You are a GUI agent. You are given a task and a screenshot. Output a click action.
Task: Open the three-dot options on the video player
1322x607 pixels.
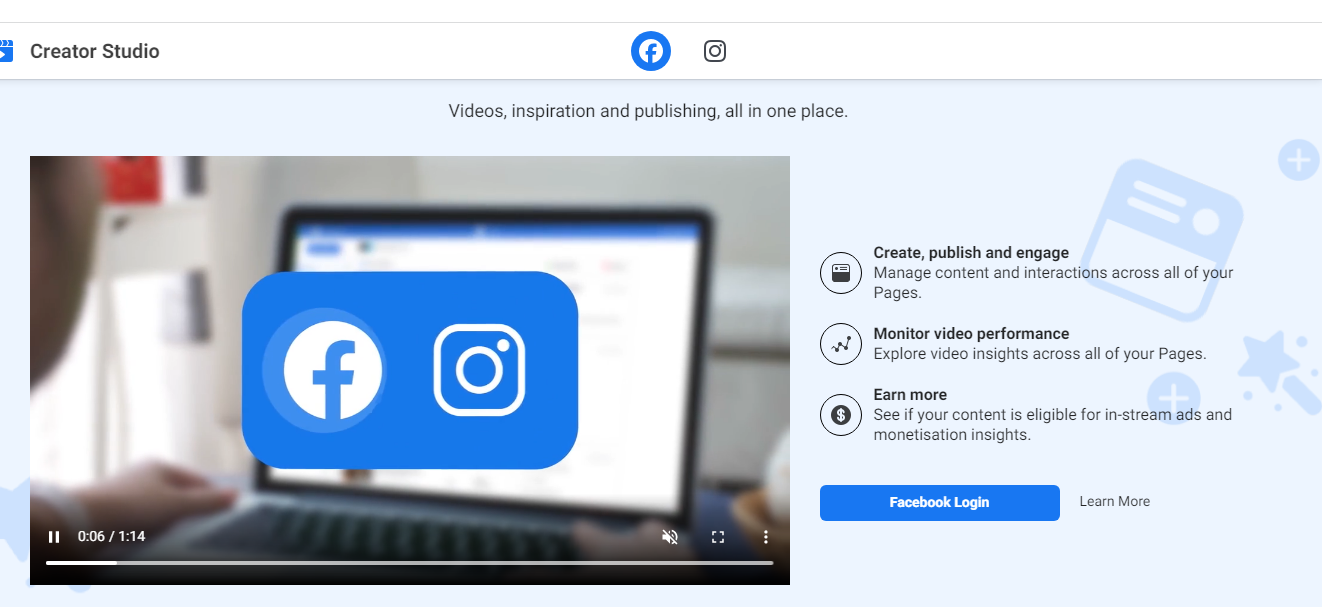[x=766, y=536]
